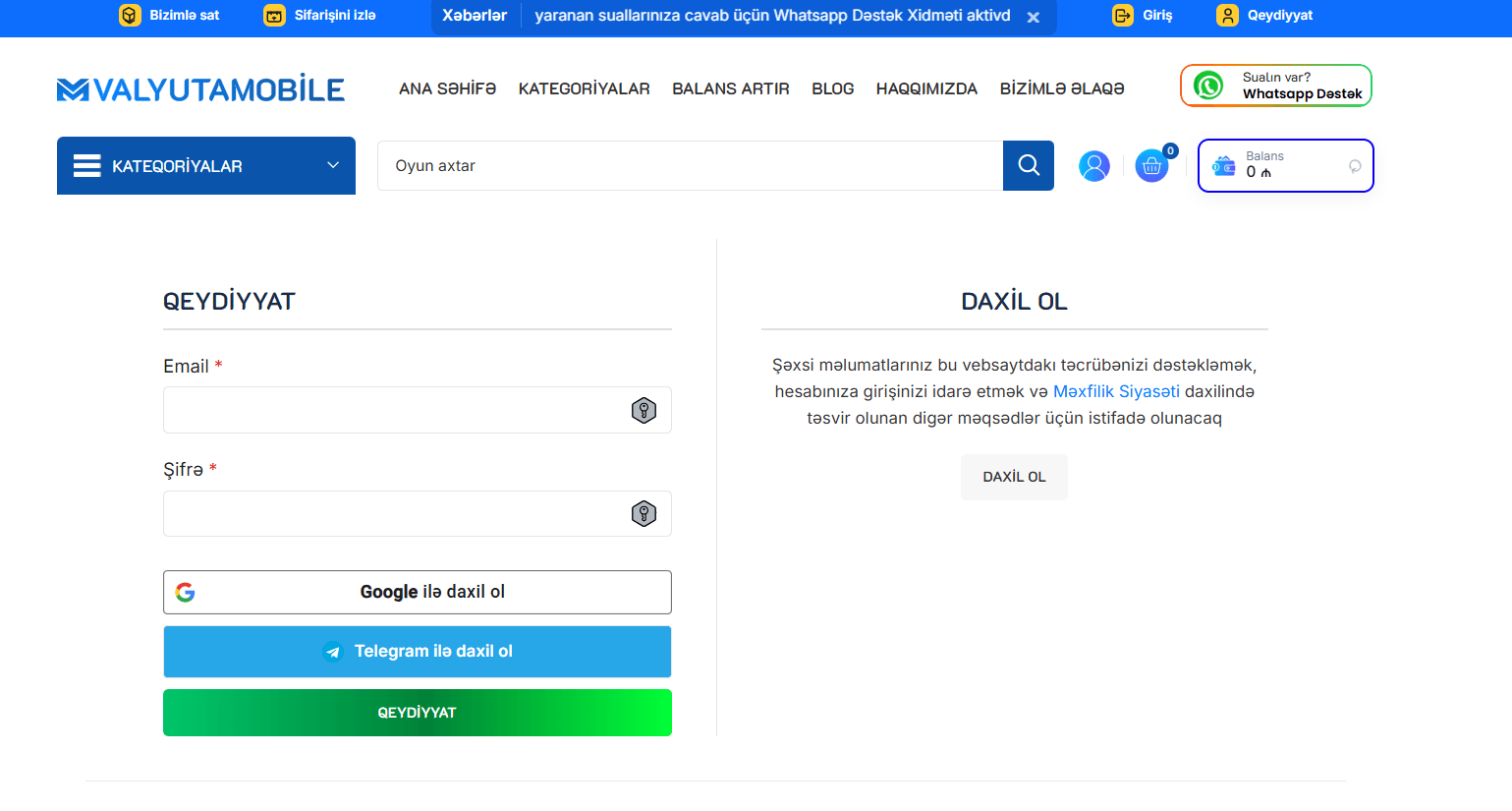This screenshot has height=811, width=1512.
Task: Sign in using Telegram ilə daxil ol
Action: pos(418,652)
